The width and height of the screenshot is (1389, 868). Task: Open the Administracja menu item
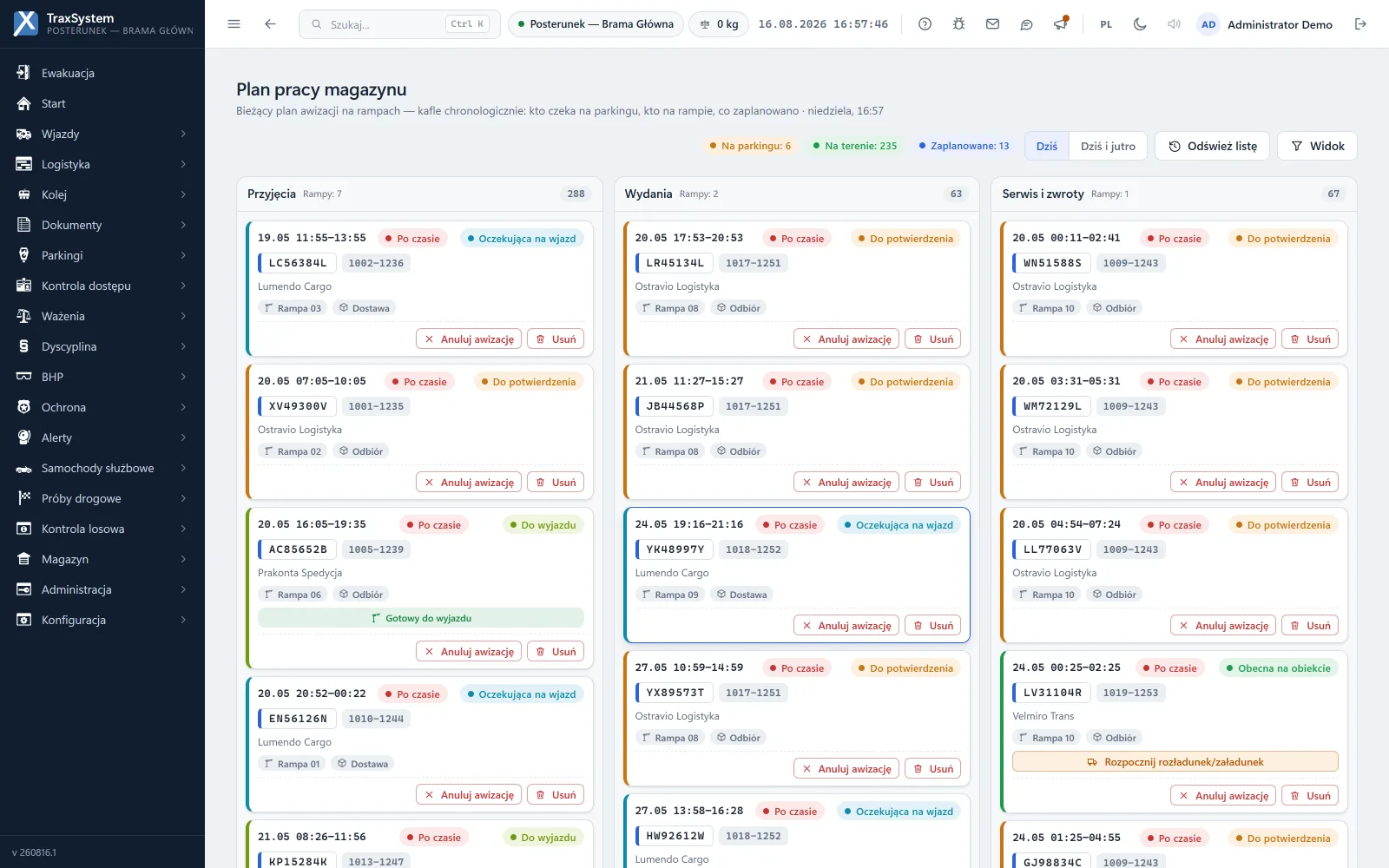[x=102, y=589]
